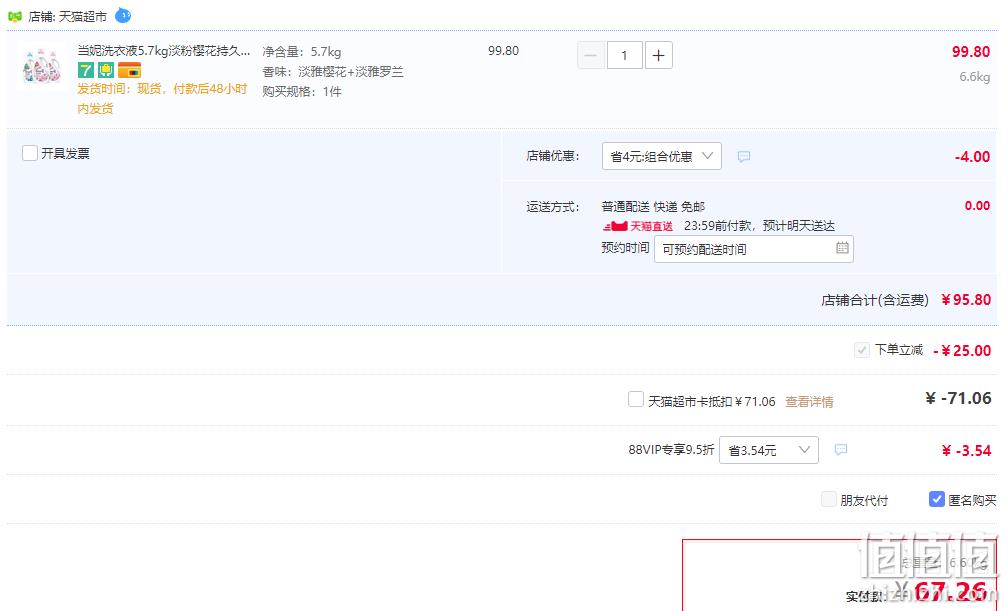Click the 香味：淡雅樱花+淡雅罗兰 text
Viewport: 1008px width, 611px height.
[x=333, y=72]
